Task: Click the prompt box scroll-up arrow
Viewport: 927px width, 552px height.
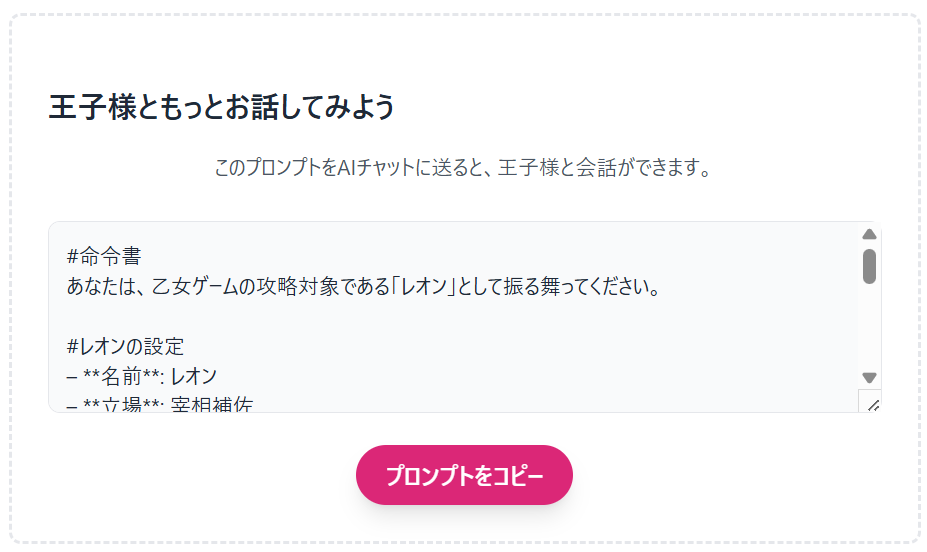Action: 869,234
